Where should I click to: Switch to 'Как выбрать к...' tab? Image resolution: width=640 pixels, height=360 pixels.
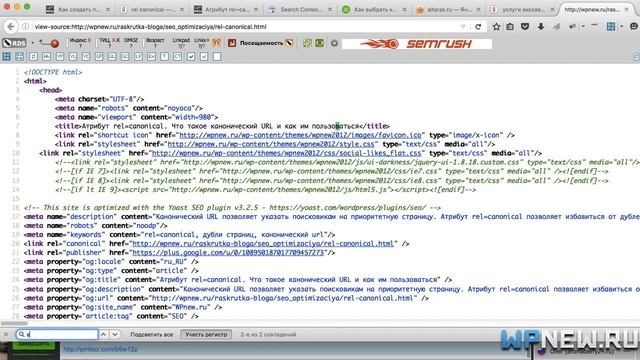pyautogui.click(x=373, y=9)
